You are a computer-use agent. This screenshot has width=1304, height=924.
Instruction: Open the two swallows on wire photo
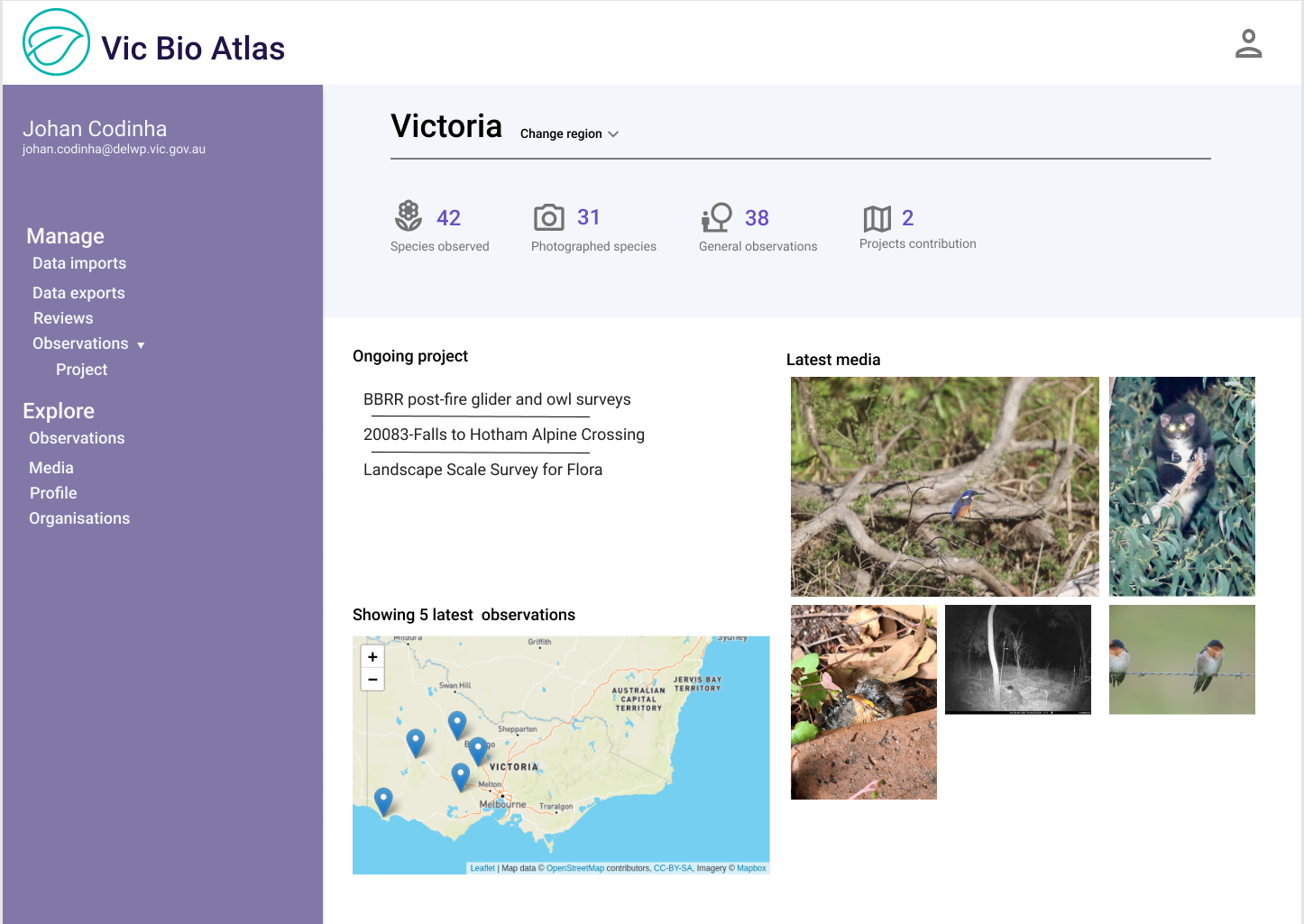pyautogui.click(x=1182, y=660)
